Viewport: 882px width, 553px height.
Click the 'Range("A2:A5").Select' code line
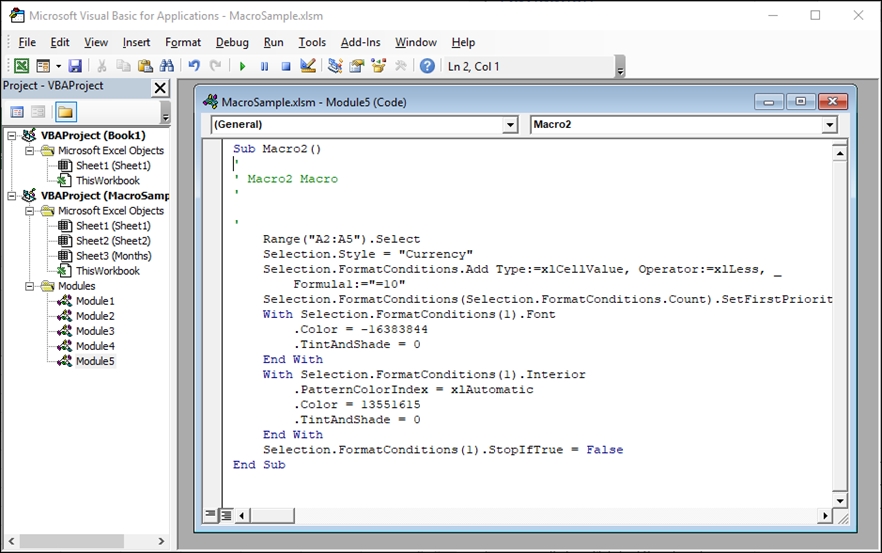[341, 239]
